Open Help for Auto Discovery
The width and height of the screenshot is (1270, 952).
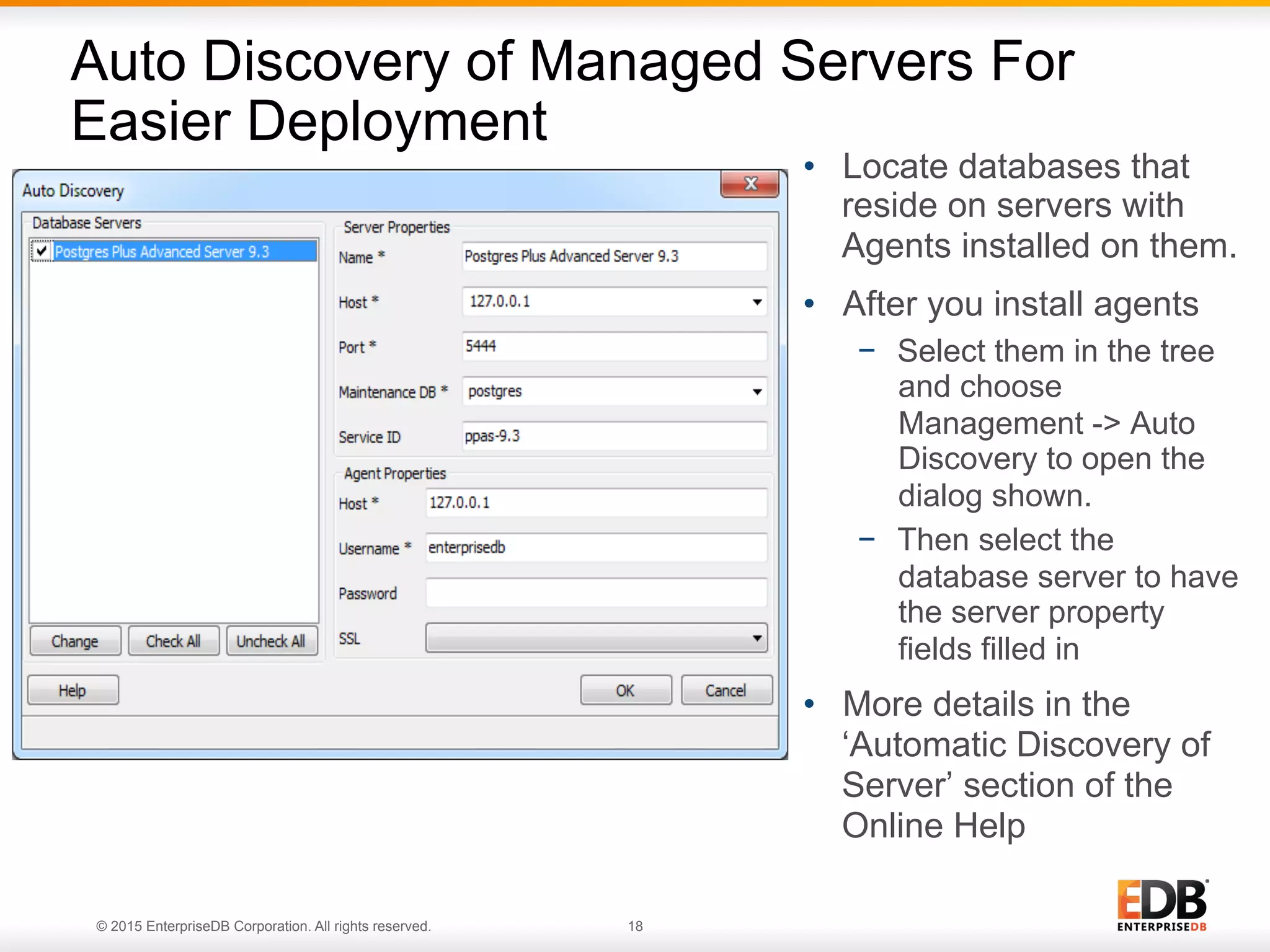(x=73, y=690)
